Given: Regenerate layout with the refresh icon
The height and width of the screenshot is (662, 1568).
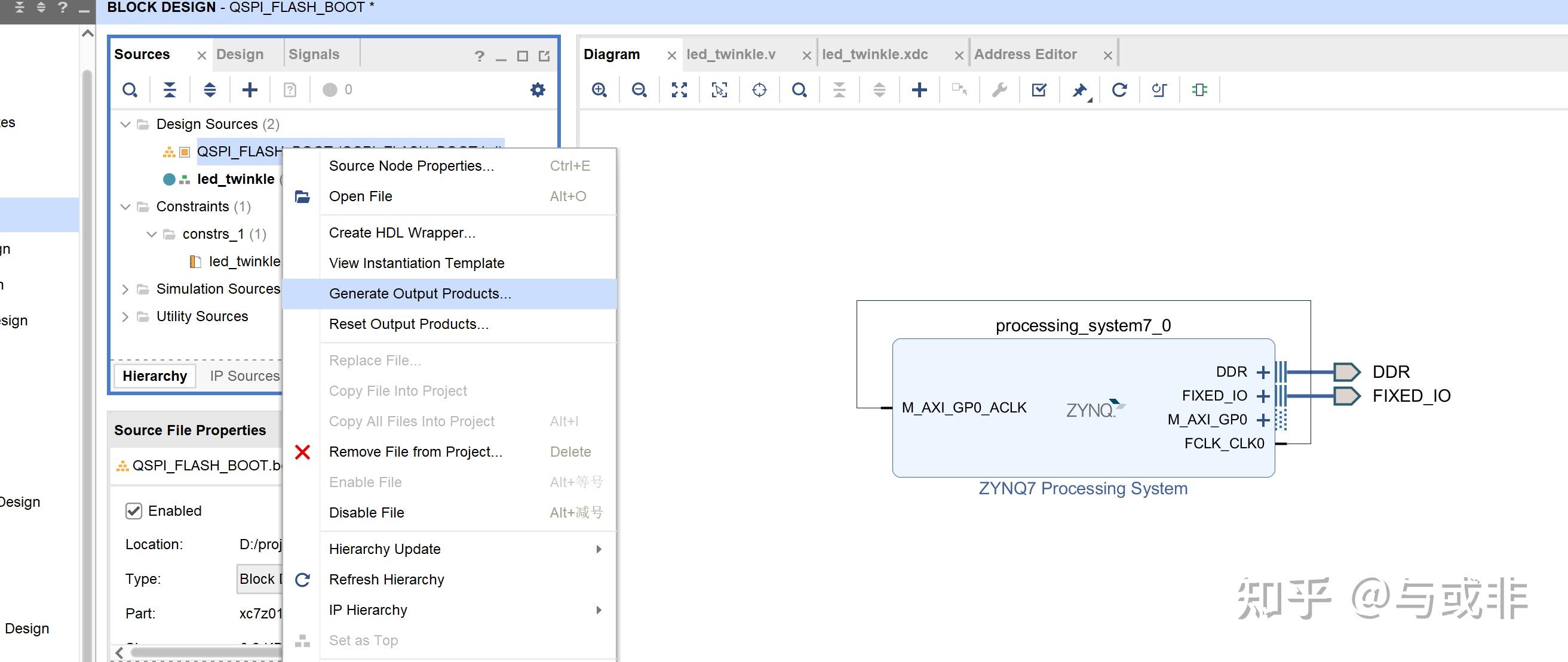Looking at the screenshot, I should (1119, 90).
